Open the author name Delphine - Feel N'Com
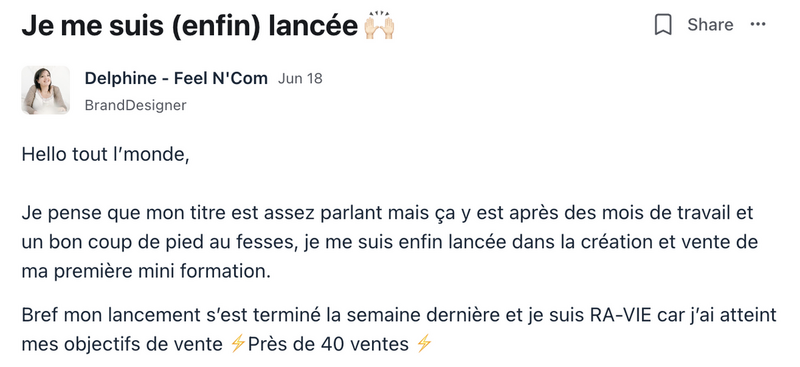This screenshot has height=367, width=800. 176,78
